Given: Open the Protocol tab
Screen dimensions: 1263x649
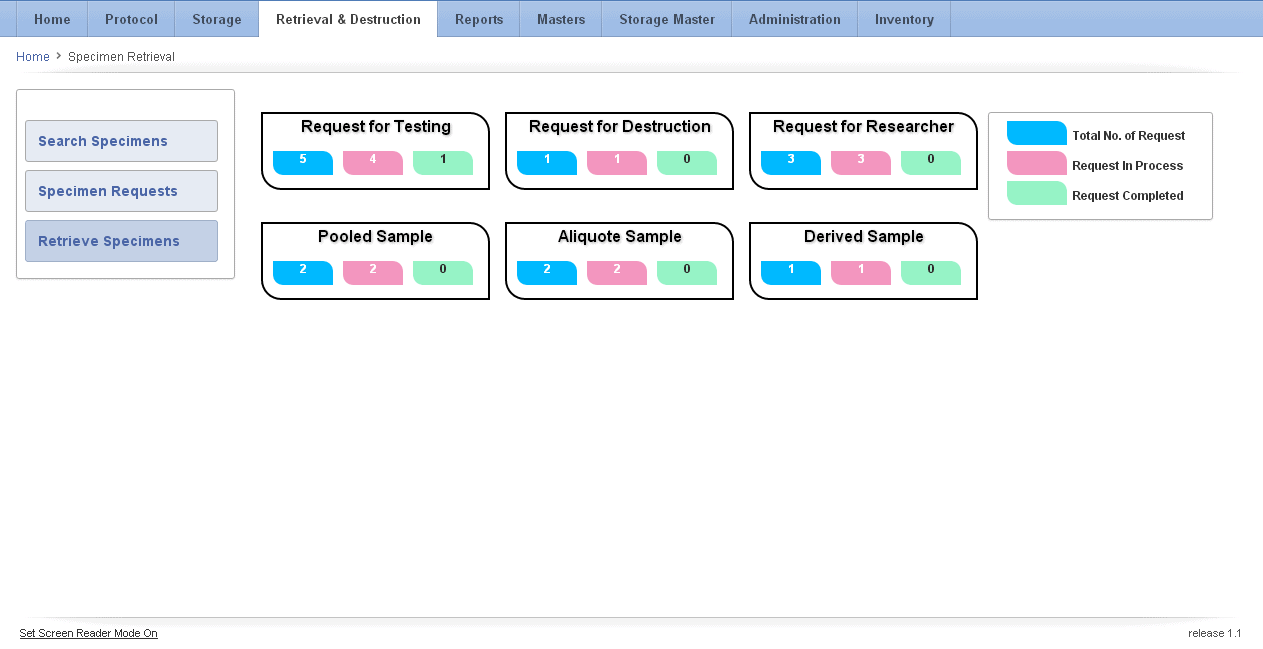Looking at the screenshot, I should [131, 19].
